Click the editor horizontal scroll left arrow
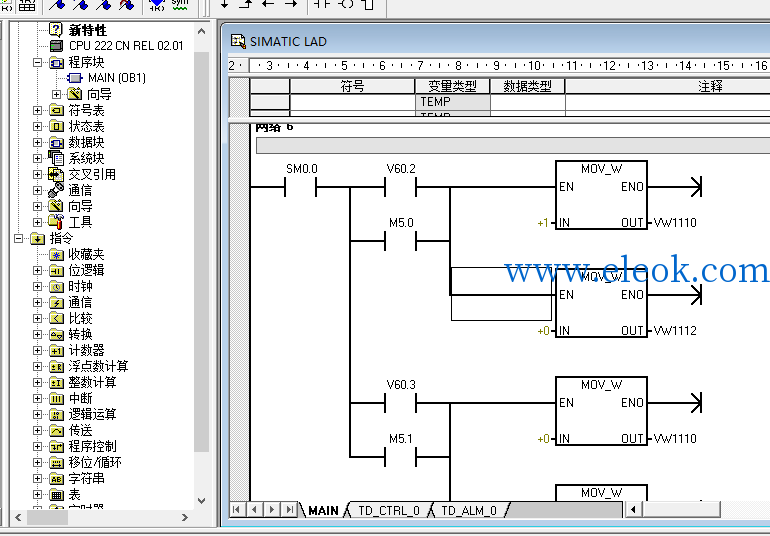This screenshot has width=770, height=536. click(633, 509)
